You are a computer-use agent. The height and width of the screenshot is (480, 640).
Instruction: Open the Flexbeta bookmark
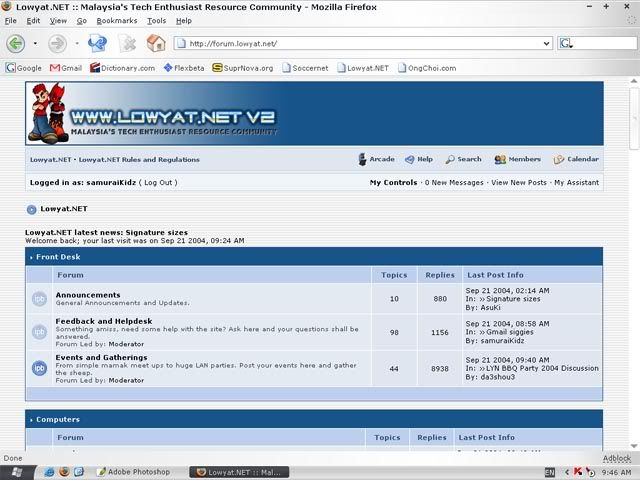(184, 68)
